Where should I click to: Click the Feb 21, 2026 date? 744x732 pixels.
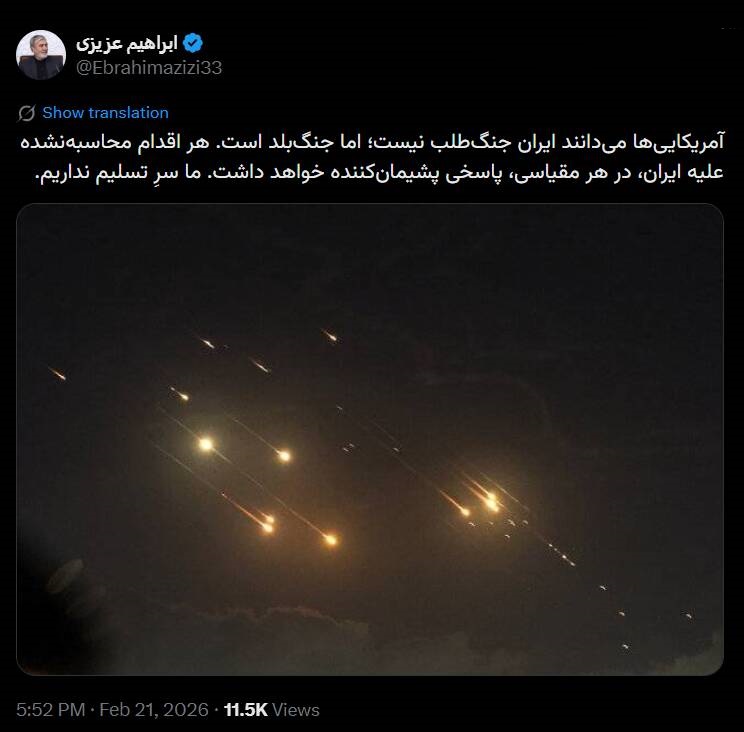coord(154,710)
